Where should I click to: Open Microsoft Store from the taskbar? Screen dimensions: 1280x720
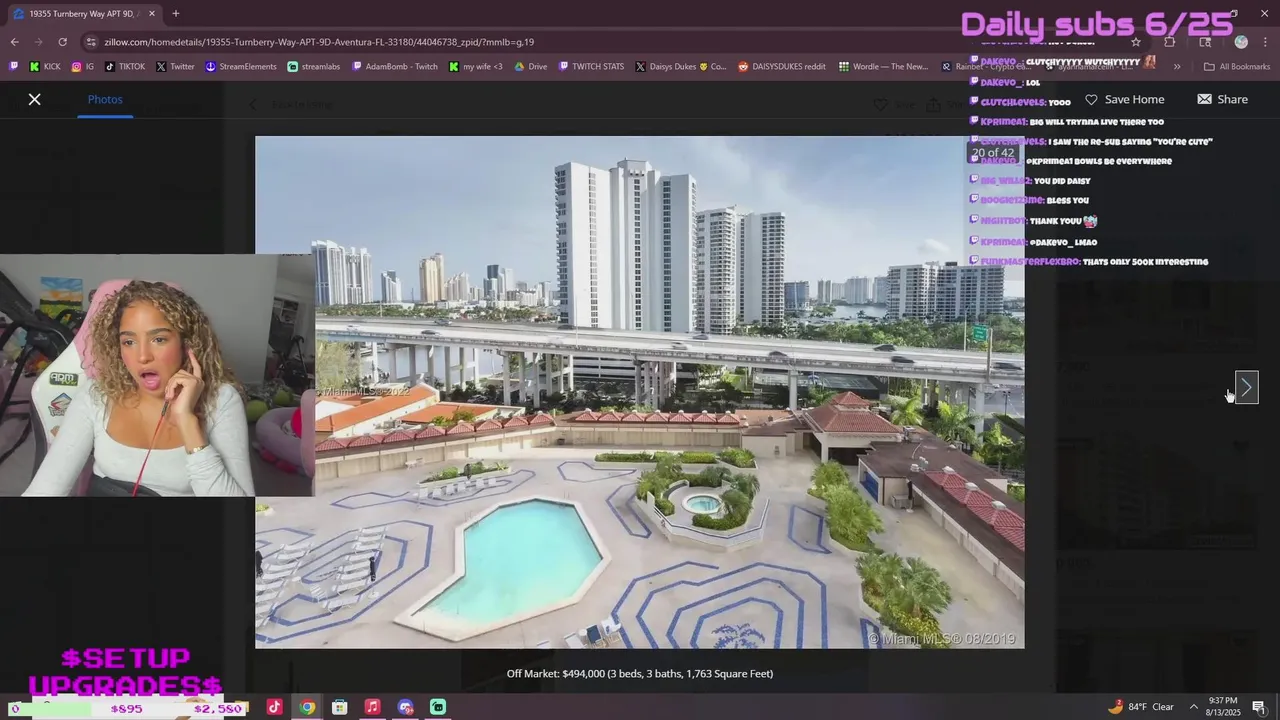pyautogui.click(x=340, y=707)
